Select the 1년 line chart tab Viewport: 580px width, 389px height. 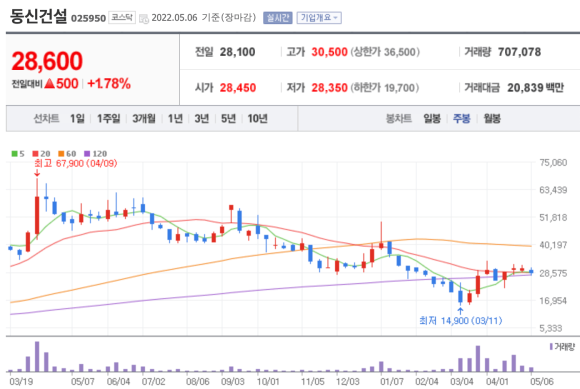(x=175, y=119)
